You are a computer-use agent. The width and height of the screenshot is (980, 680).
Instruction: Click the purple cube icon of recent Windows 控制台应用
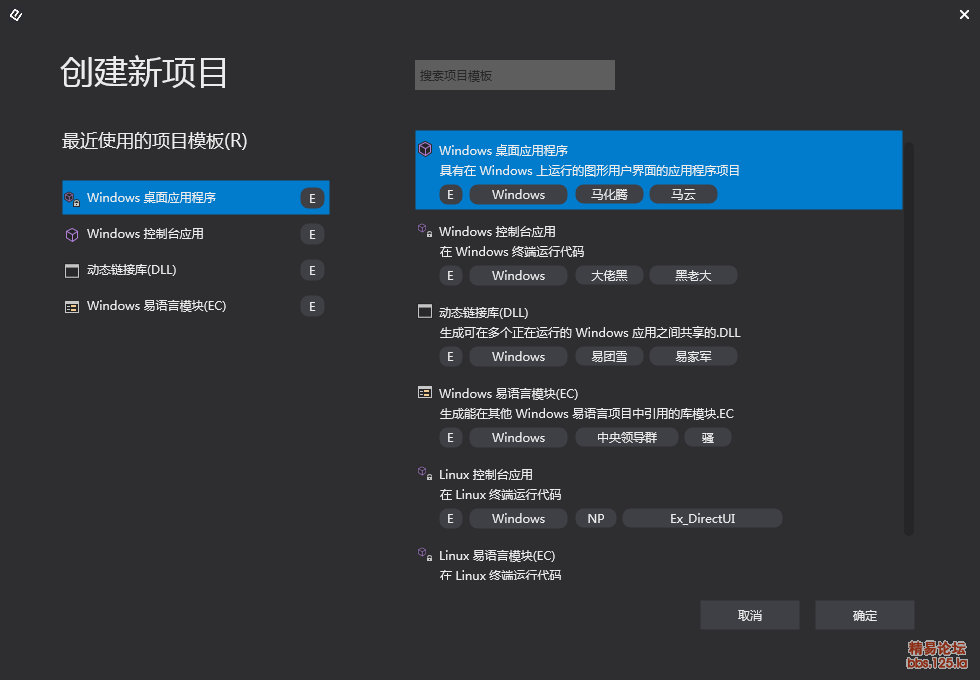[72, 234]
